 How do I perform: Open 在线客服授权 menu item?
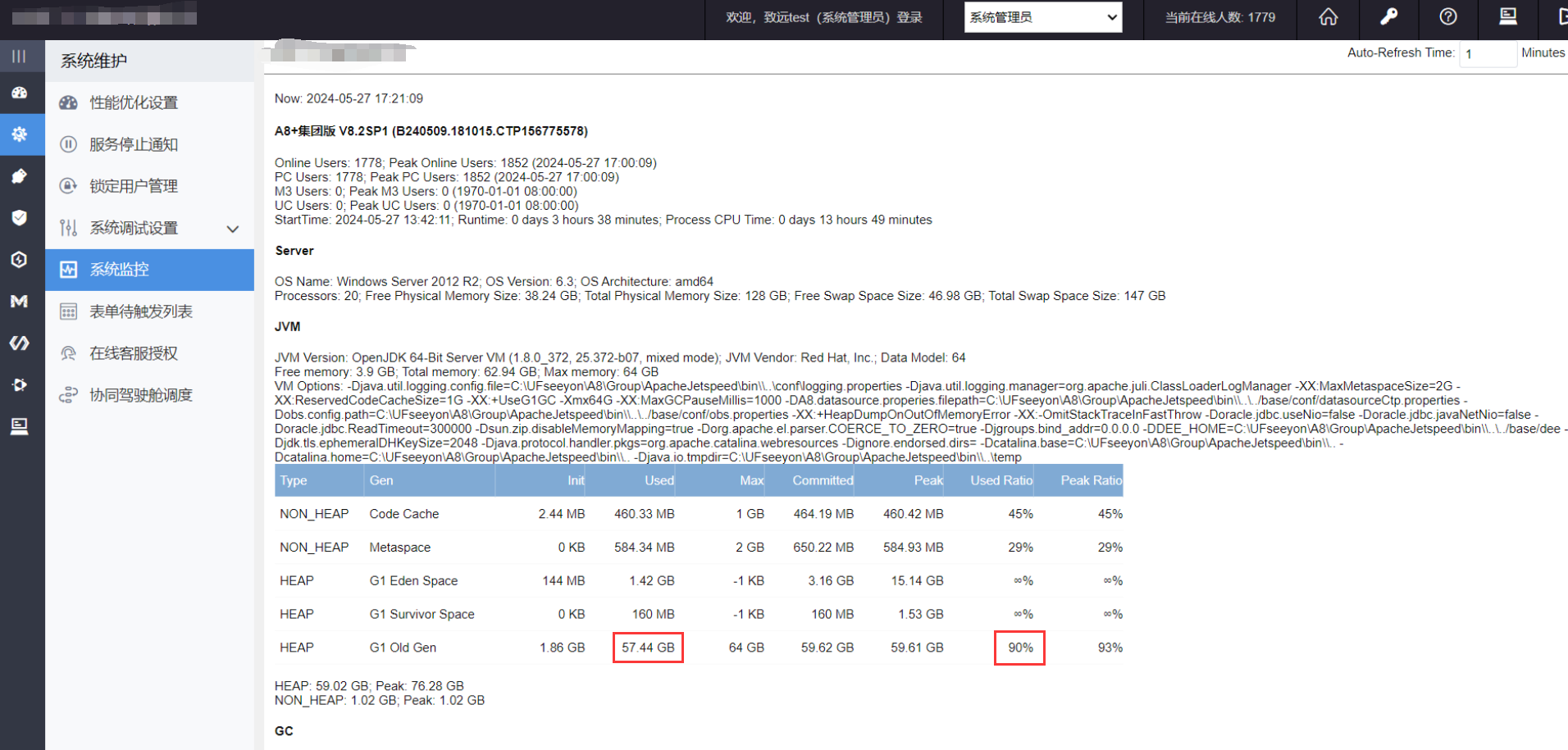tap(134, 353)
